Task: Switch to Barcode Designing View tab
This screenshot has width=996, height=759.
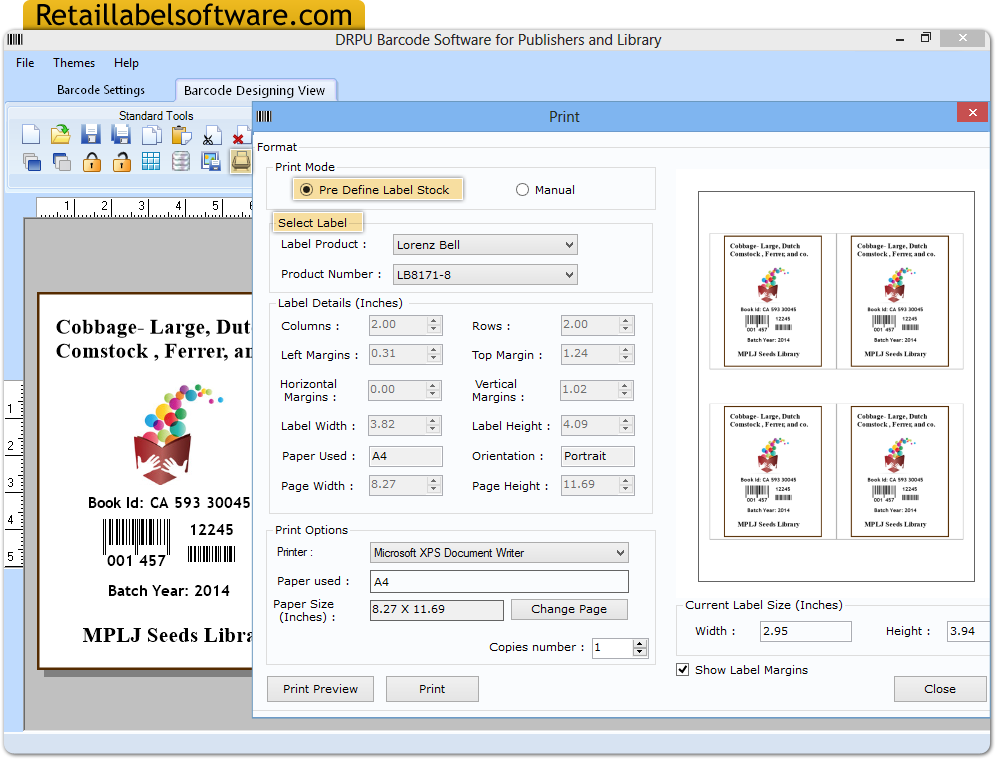Action: 255,90
